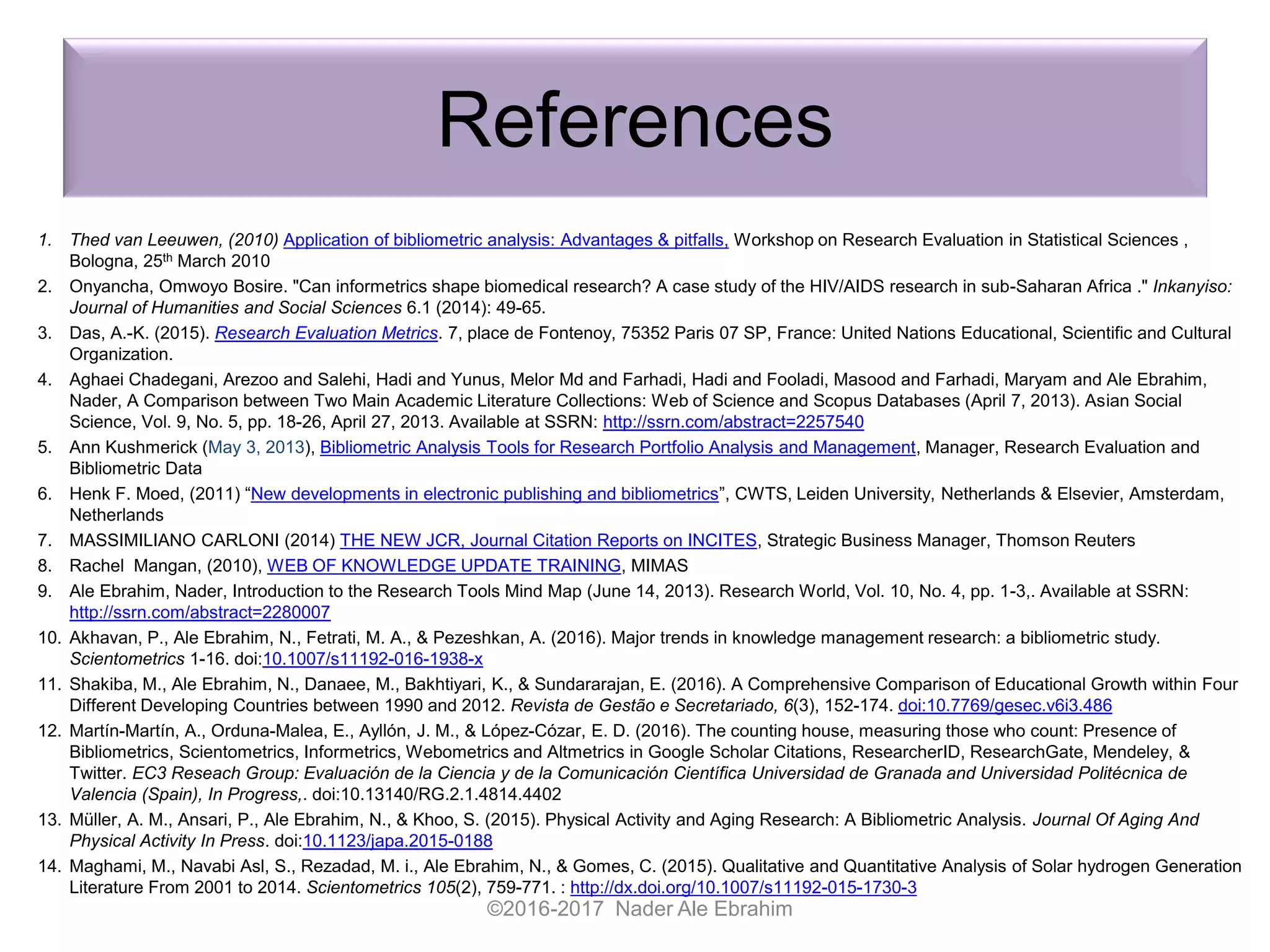Open 'Application of bibliometric analysis: Advantages & pitfalls' link
Screen dimensions: 1270x952
[506, 240]
